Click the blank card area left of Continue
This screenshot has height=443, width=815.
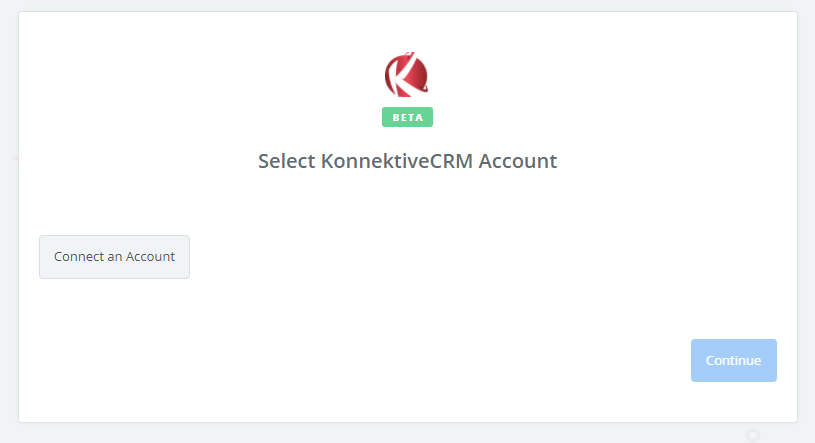click(364, 360)
